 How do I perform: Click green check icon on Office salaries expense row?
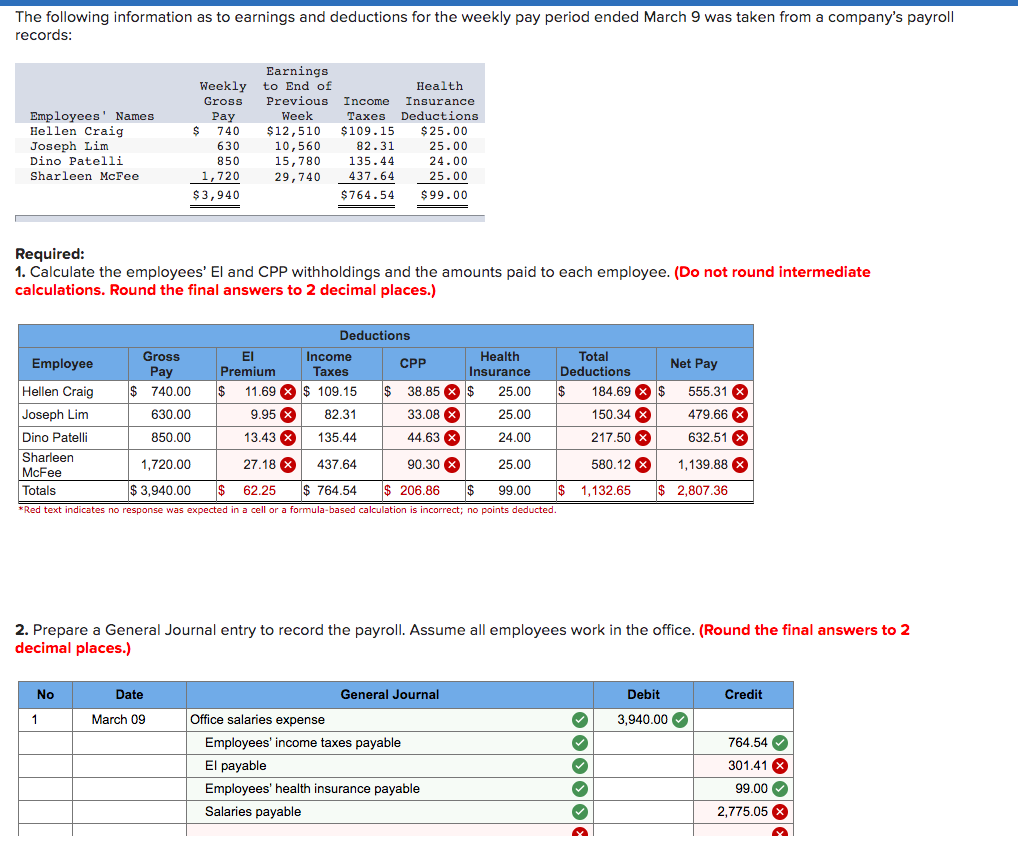[x=580, y=720]
